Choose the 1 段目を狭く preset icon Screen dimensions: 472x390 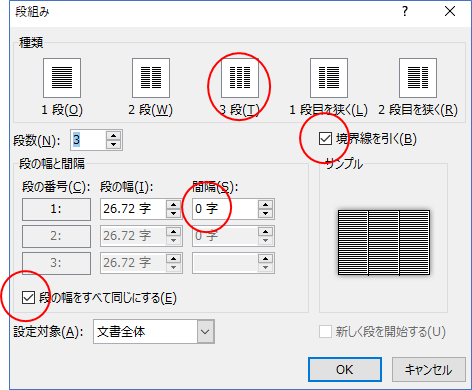click(x=329, y=78)
